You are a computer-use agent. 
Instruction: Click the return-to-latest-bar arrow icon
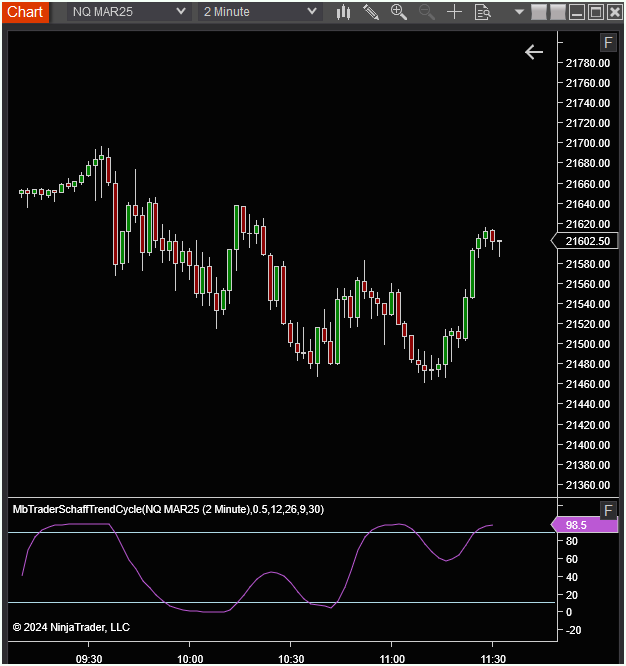tap(533, 52)
